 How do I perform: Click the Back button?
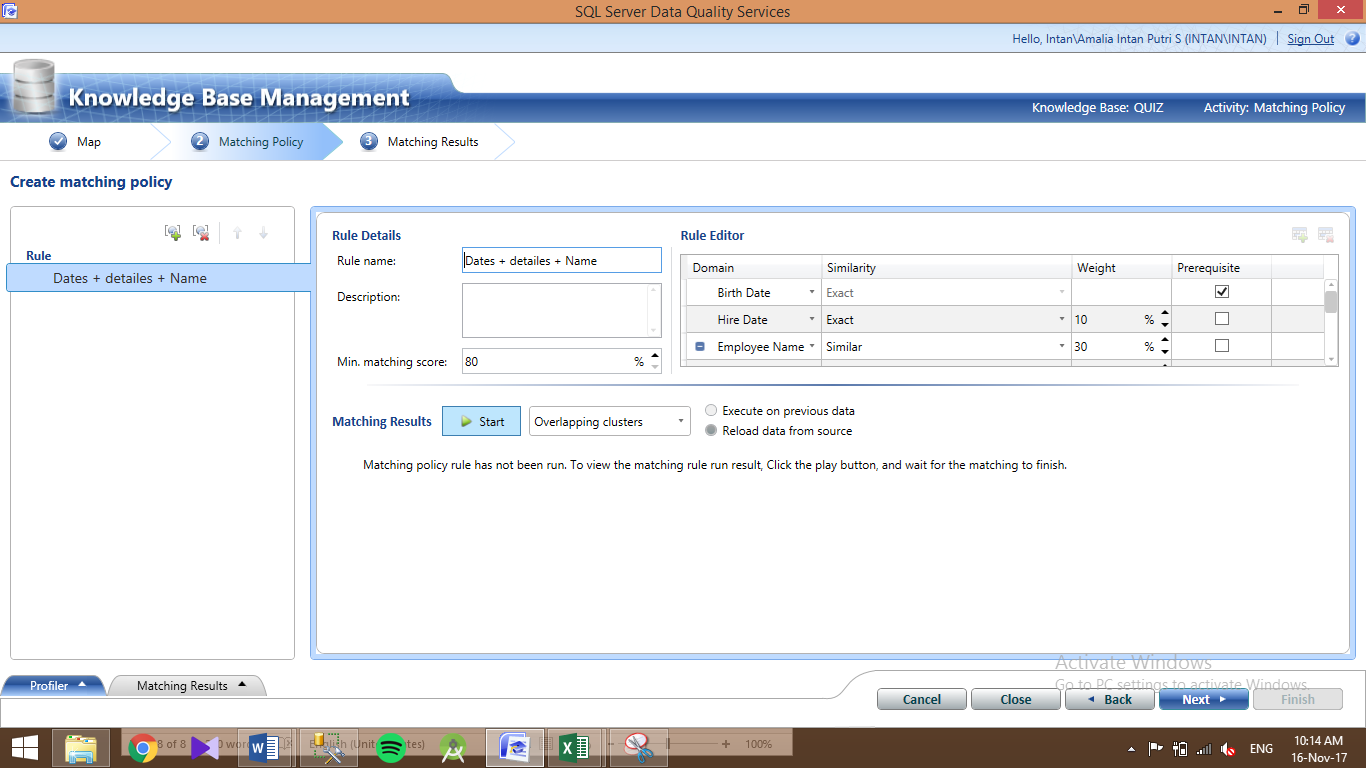[x=1110, y=700]
